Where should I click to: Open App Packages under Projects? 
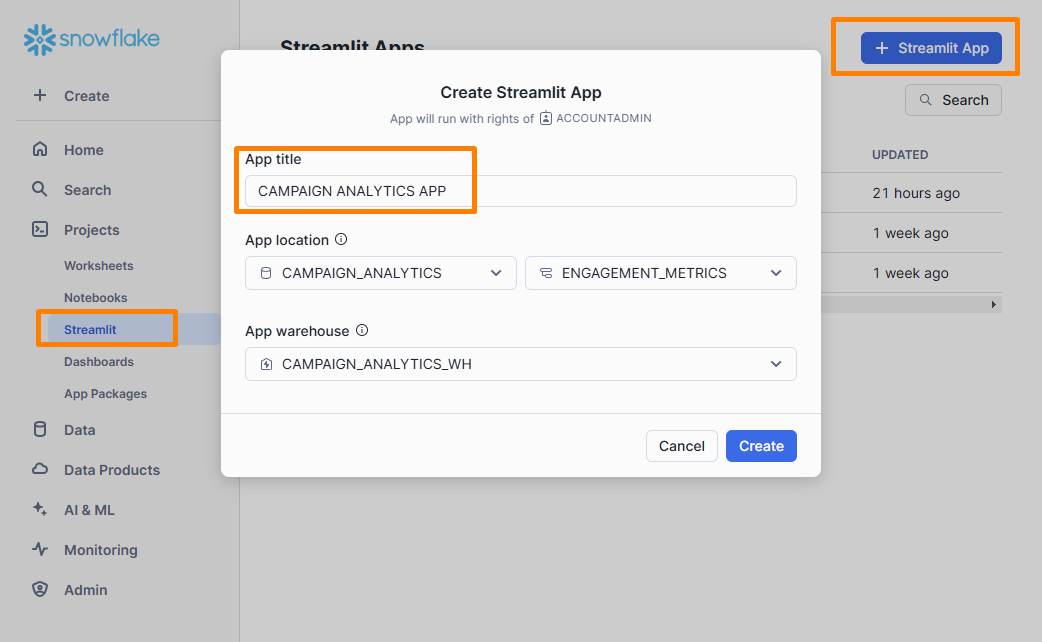click(105, 393)
